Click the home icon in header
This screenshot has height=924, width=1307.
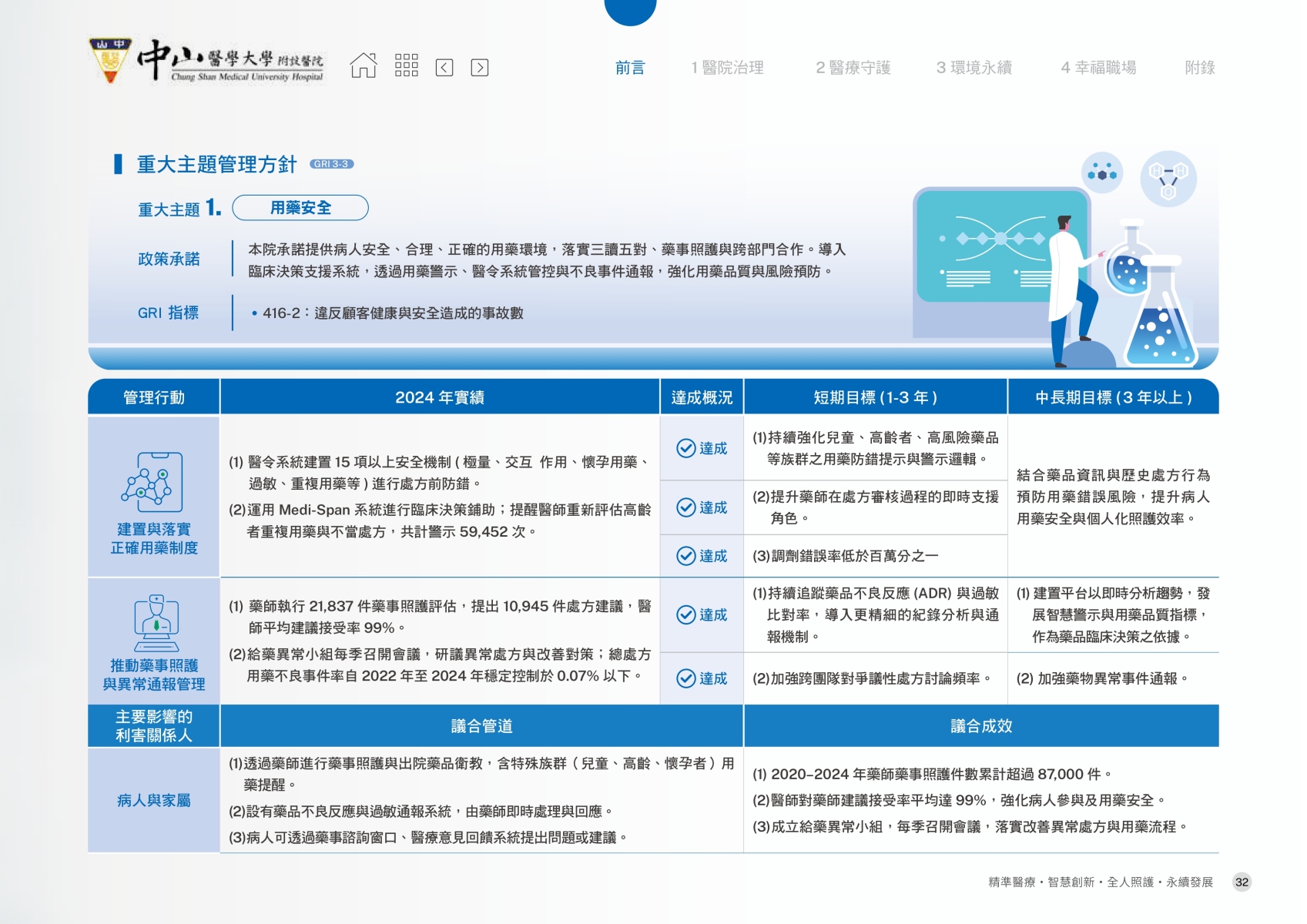pos(364,66)
